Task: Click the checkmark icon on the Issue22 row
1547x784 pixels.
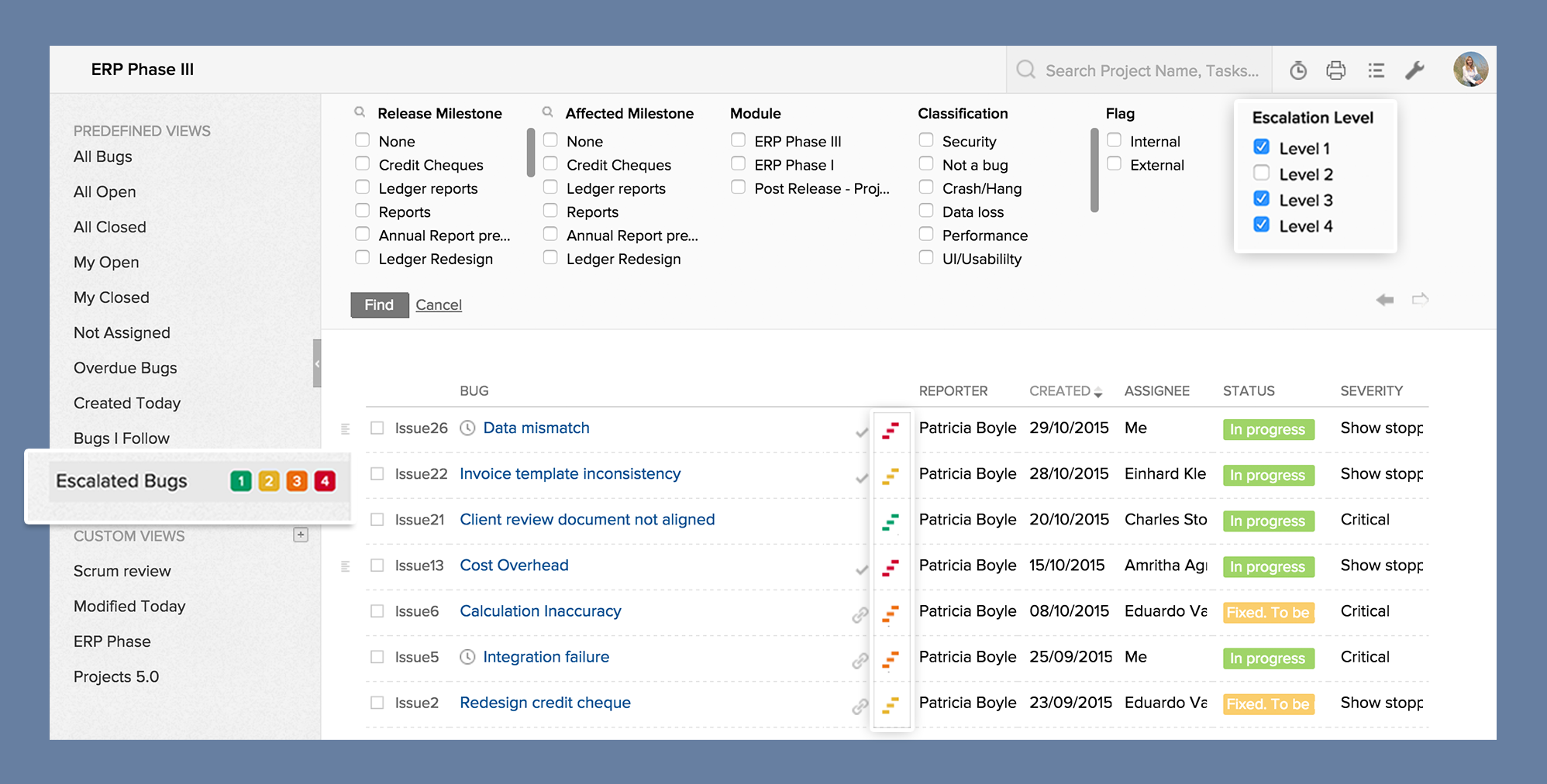Action: coord(861,476)
